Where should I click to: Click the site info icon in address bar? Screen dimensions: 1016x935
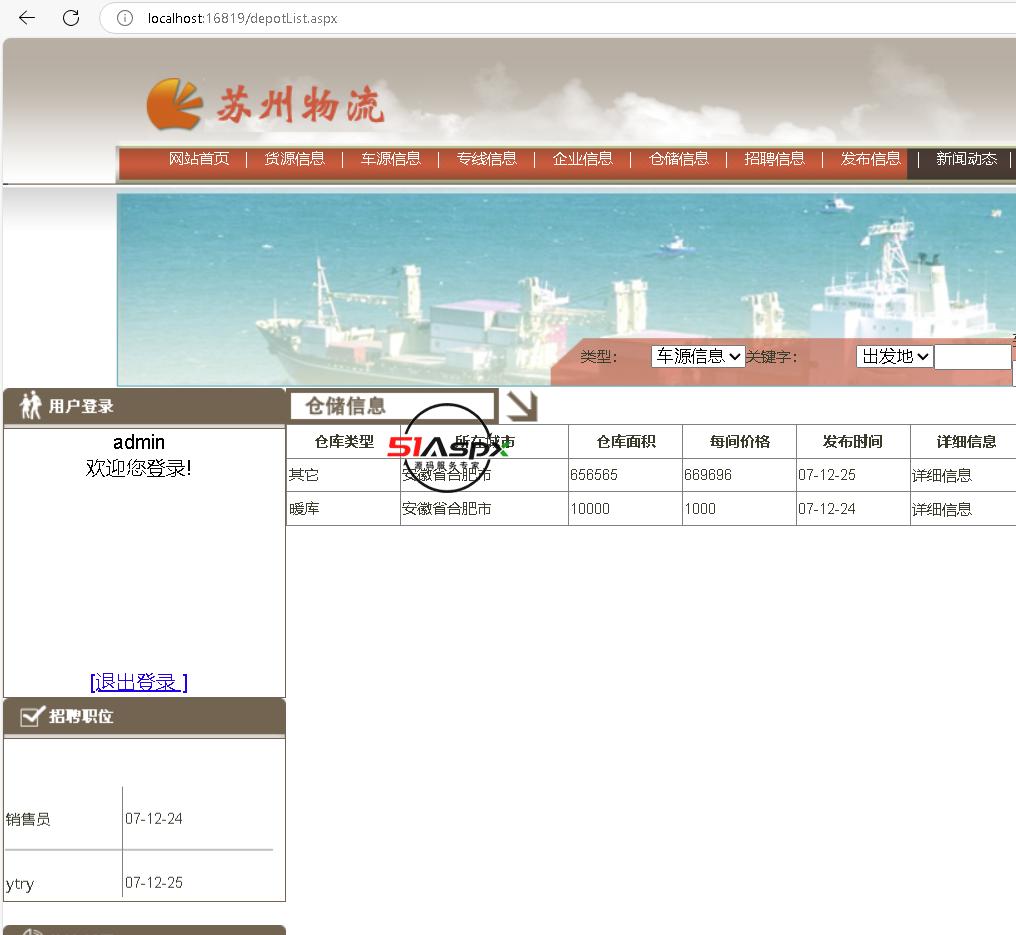[125, 18]
